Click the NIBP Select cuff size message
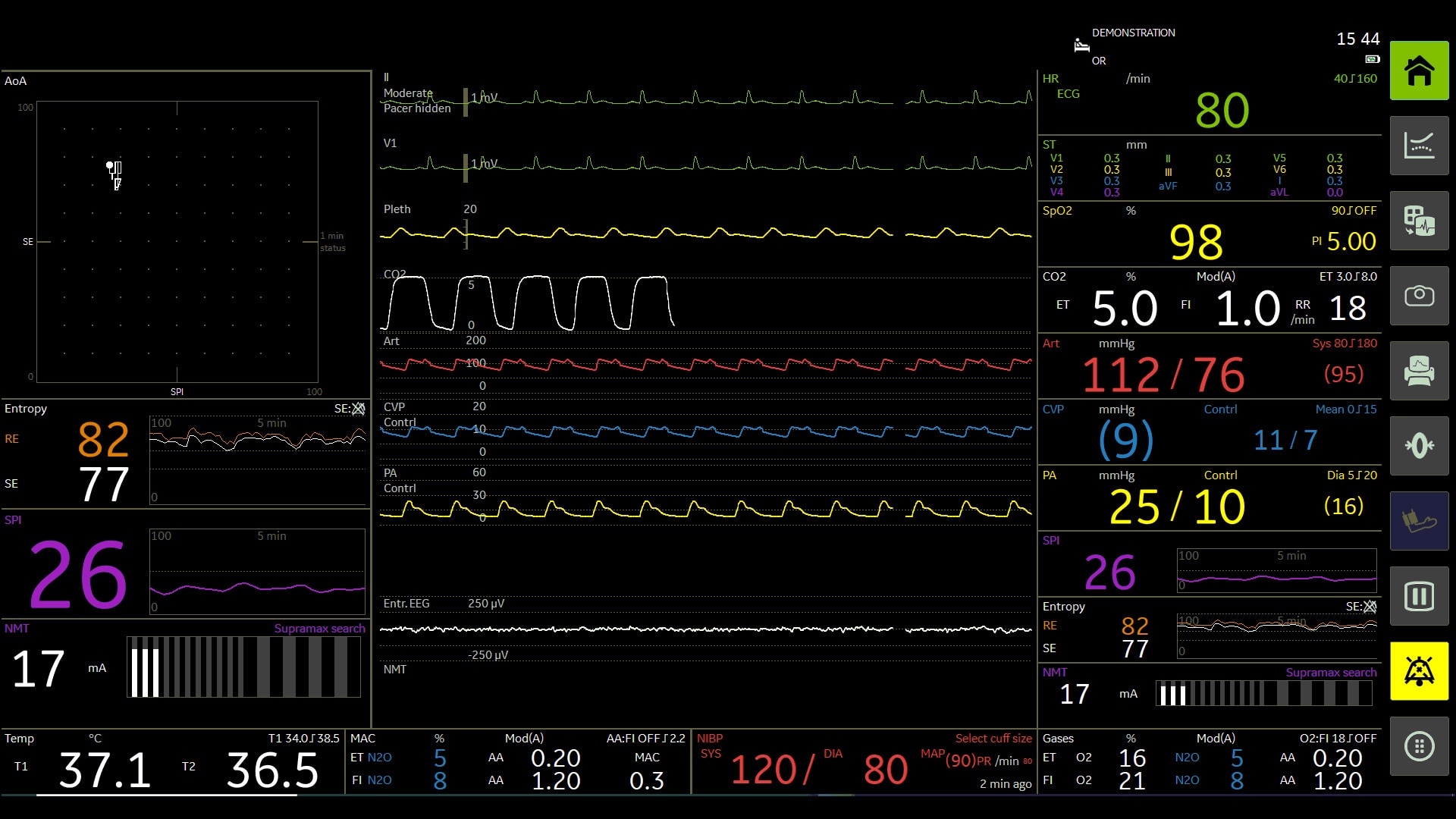 pyautogui.click(x=993, y=739)
